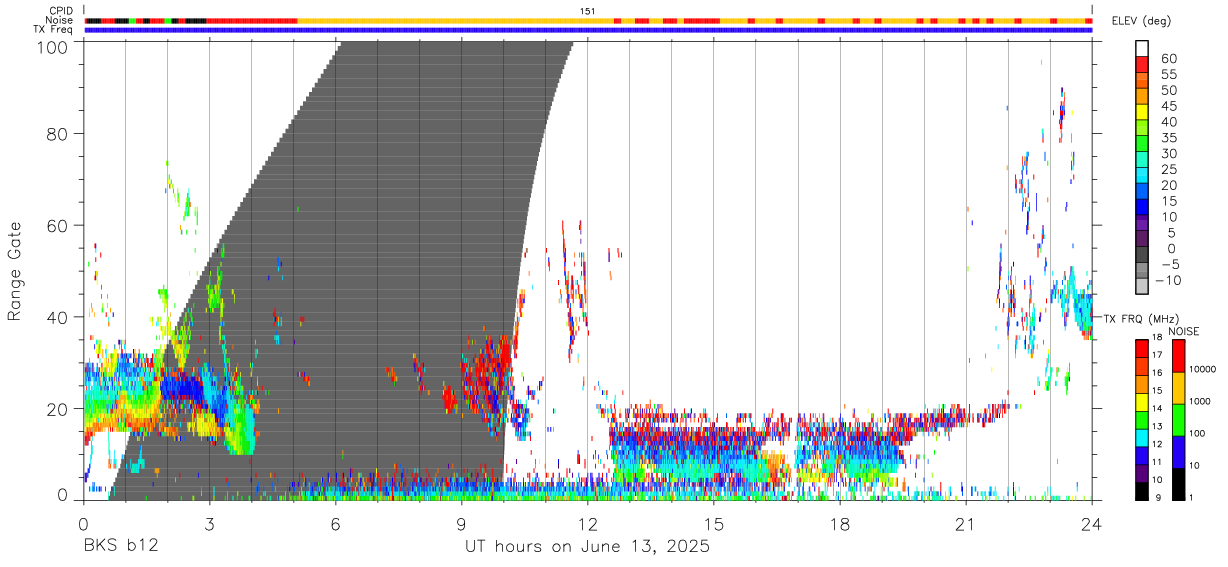Click the '12' tick label on time axis
This screenshot has width=1228, height=567.
pyautogui.click(x=587, y=523)
